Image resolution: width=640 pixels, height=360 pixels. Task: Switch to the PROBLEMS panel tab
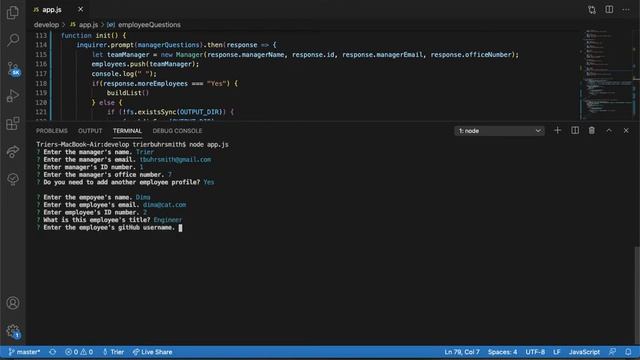click(x=52, y=131)
